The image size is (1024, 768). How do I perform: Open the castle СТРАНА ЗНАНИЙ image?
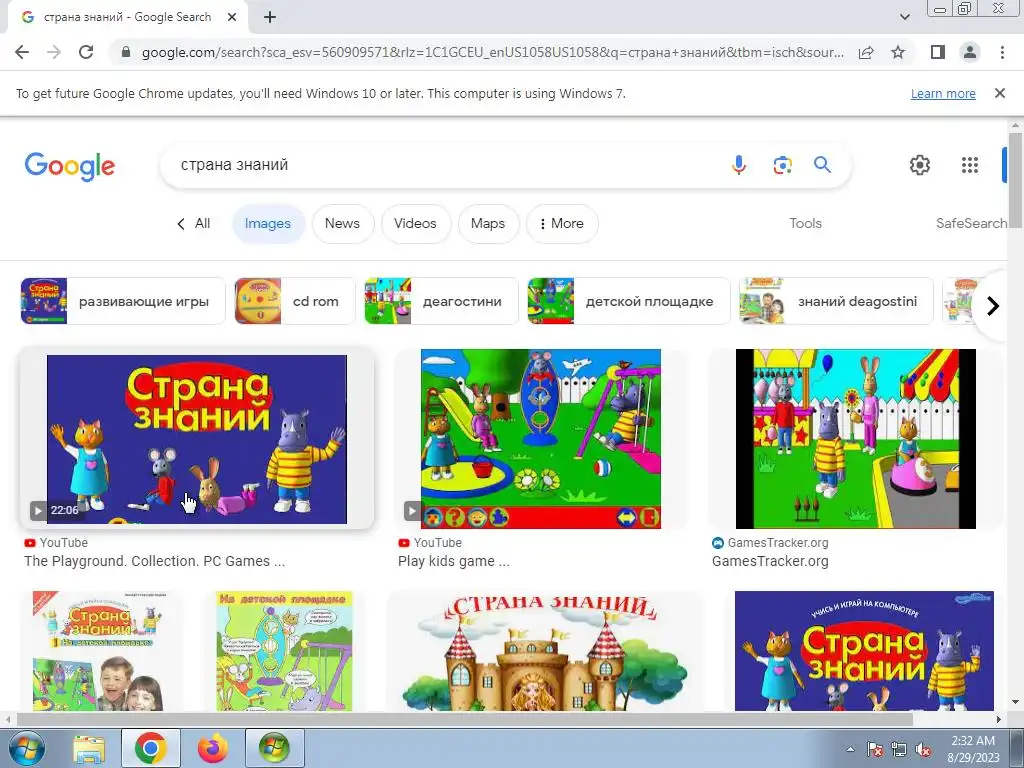545,651
